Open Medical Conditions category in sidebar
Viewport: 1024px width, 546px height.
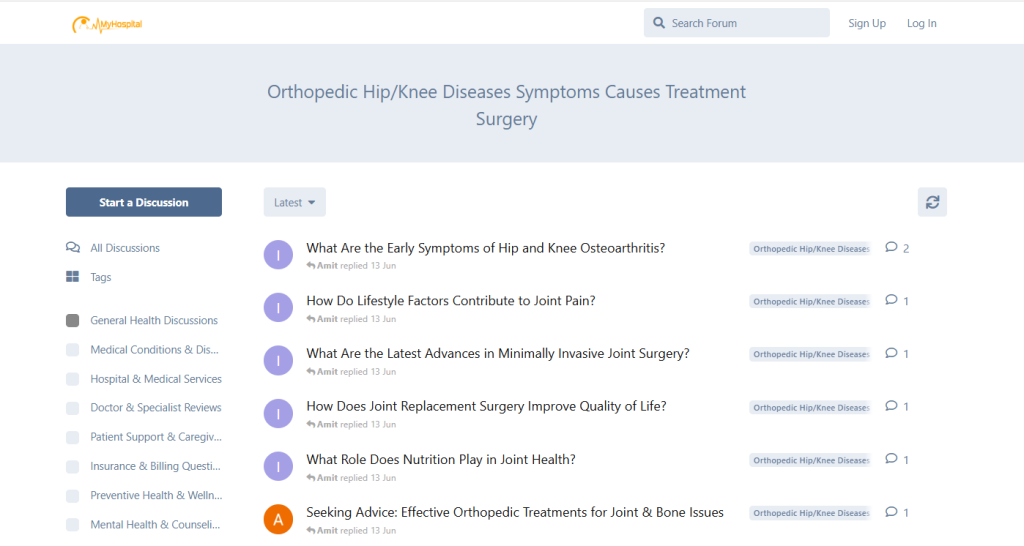tap(154, 350)
